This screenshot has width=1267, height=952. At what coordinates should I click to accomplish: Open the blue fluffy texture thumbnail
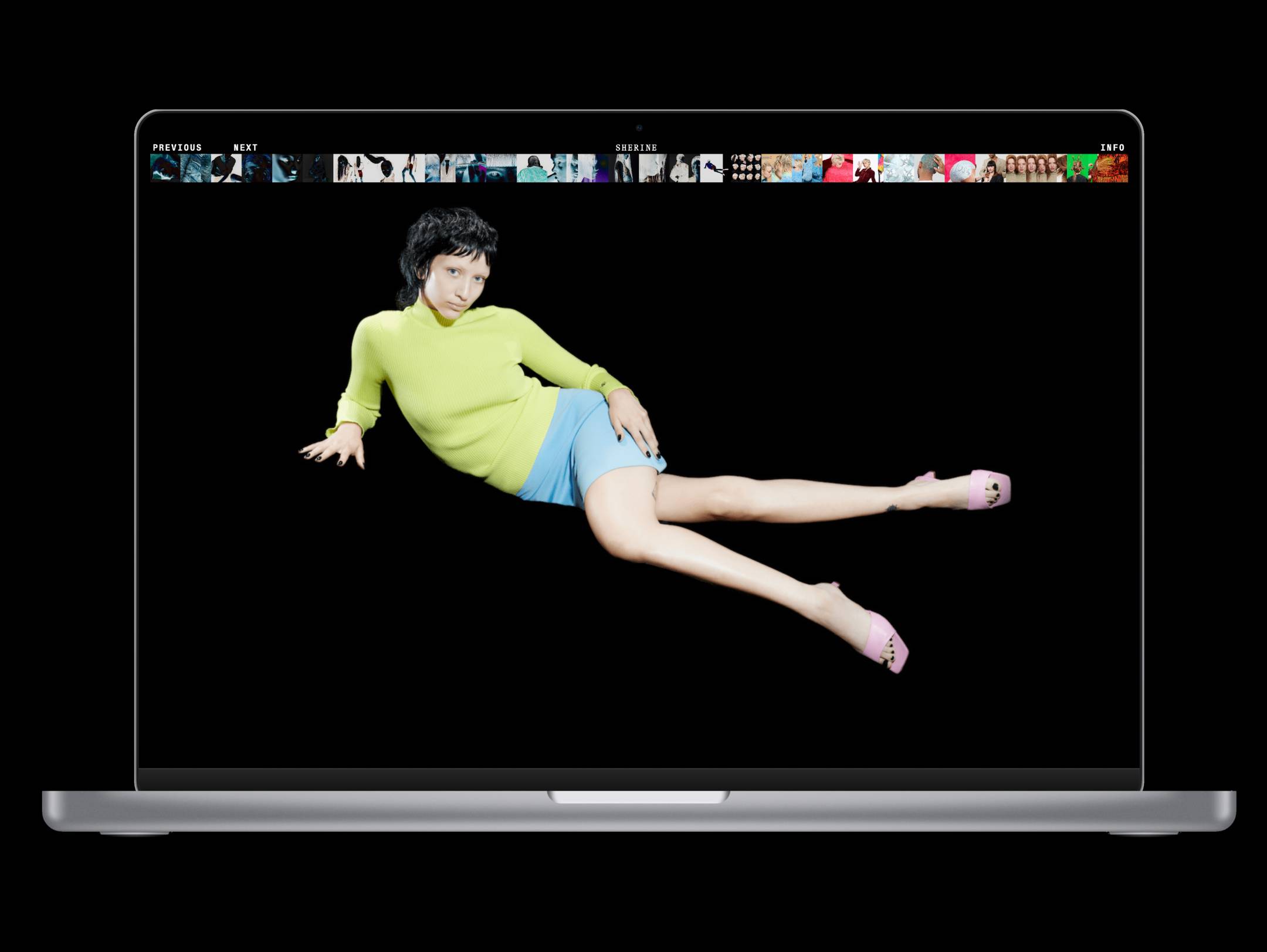tap(807, 168)
